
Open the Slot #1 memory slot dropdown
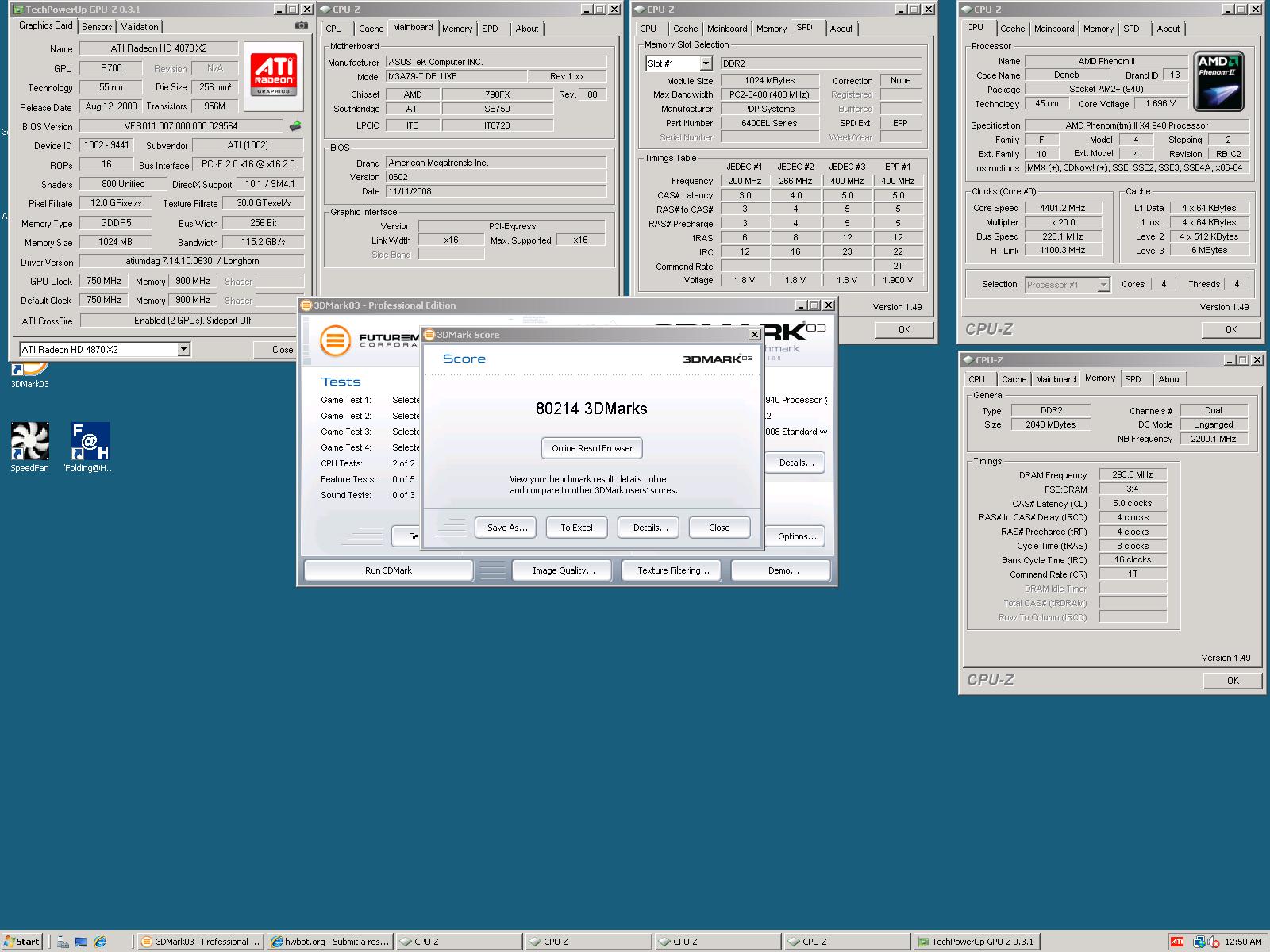(706, 63)
